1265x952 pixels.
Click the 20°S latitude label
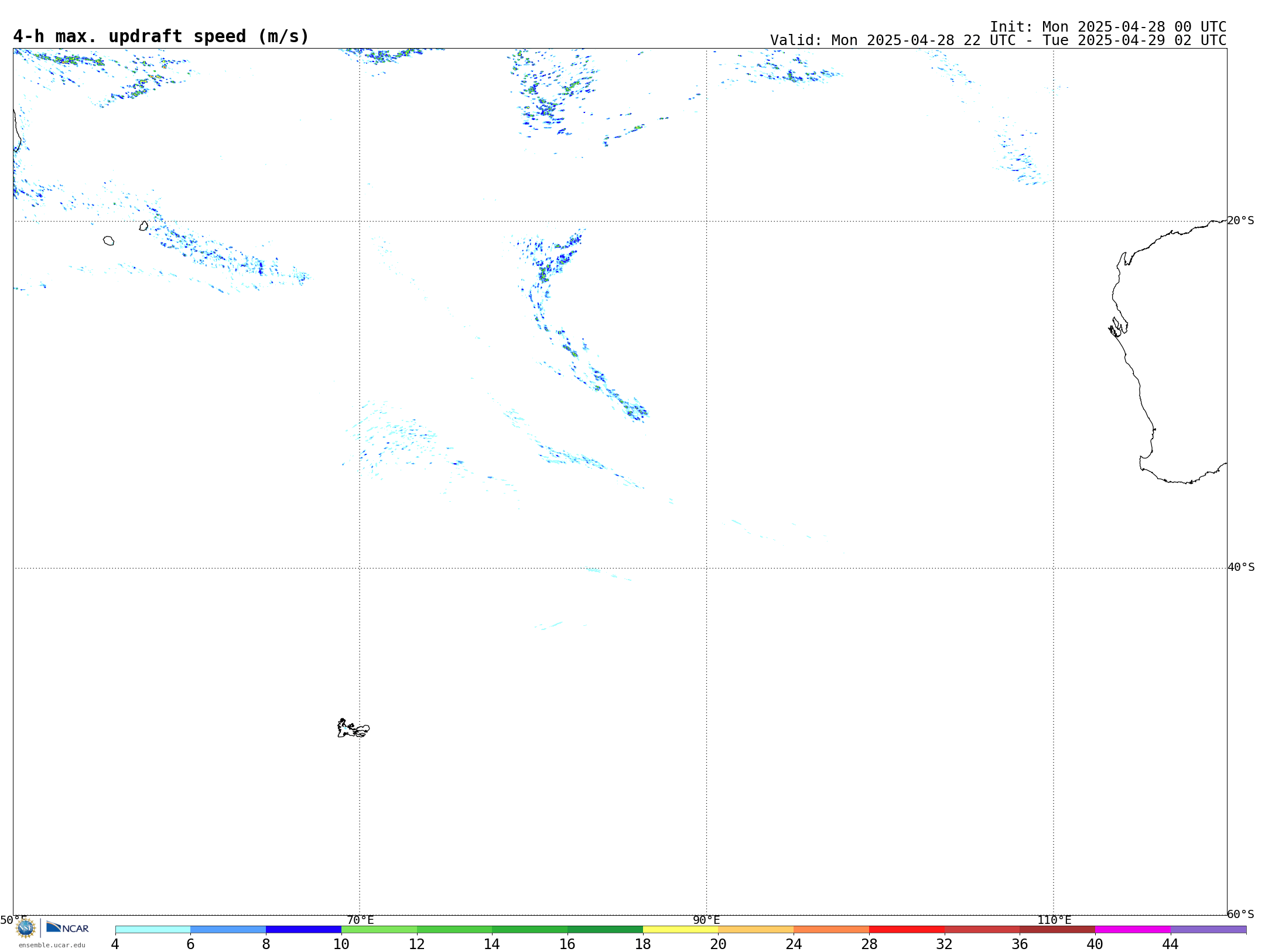[1241, 220]
